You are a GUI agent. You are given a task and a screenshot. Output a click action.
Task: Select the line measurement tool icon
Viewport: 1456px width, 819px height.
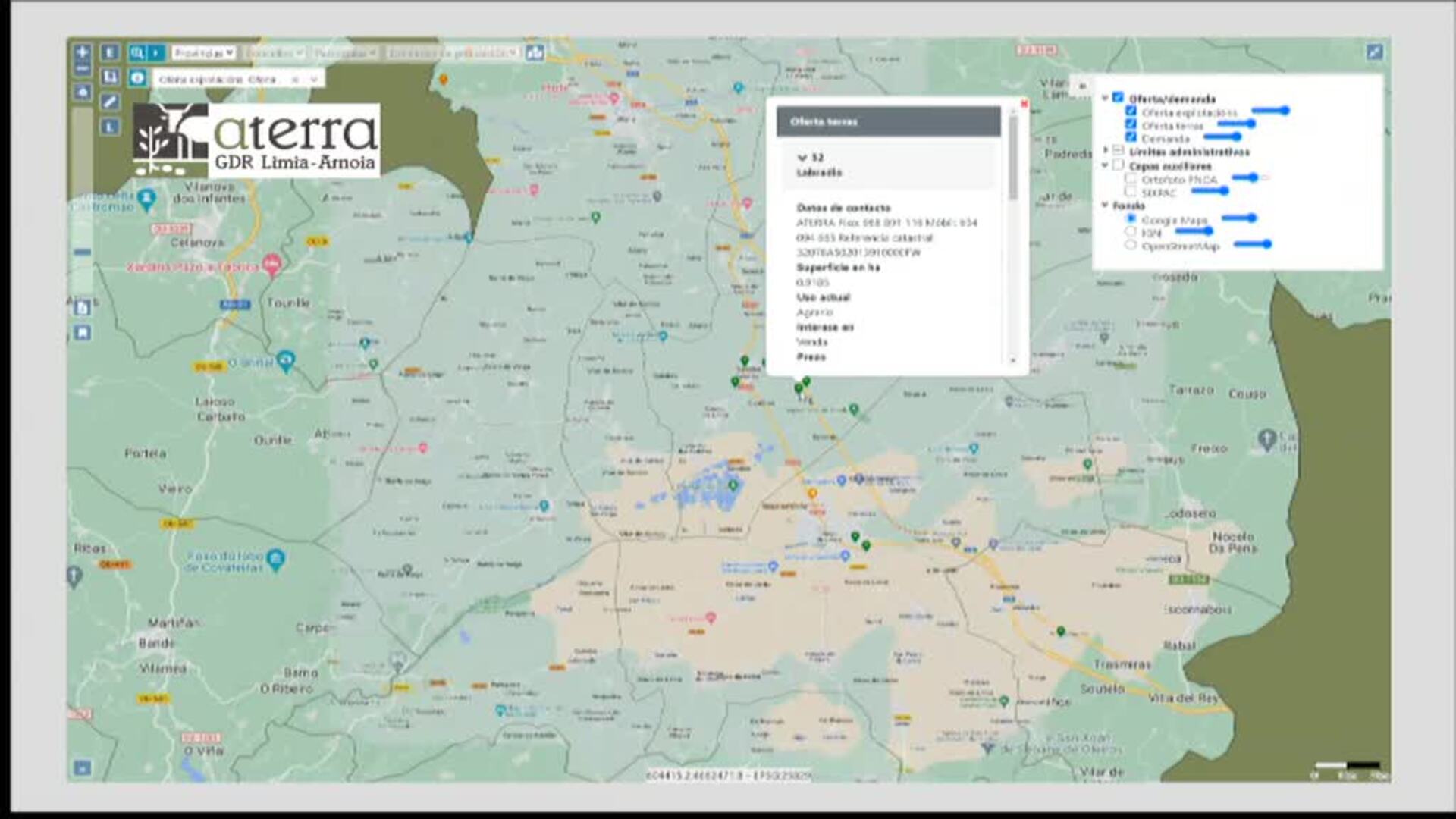110,102
